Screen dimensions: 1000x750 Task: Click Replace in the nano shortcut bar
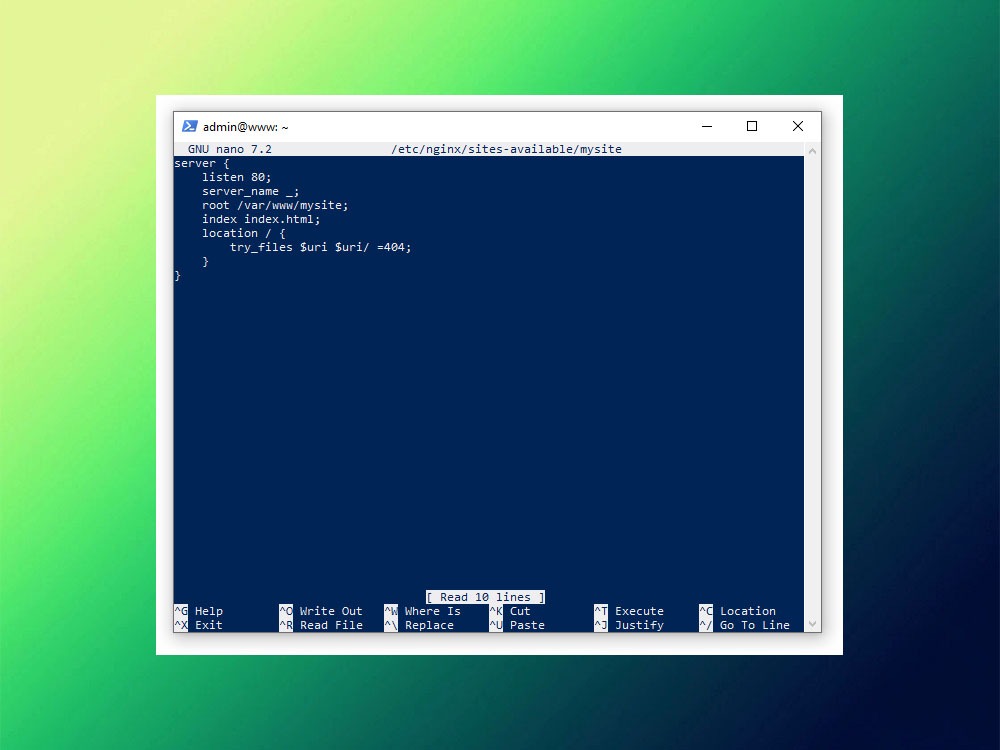[x=428, y=625]
